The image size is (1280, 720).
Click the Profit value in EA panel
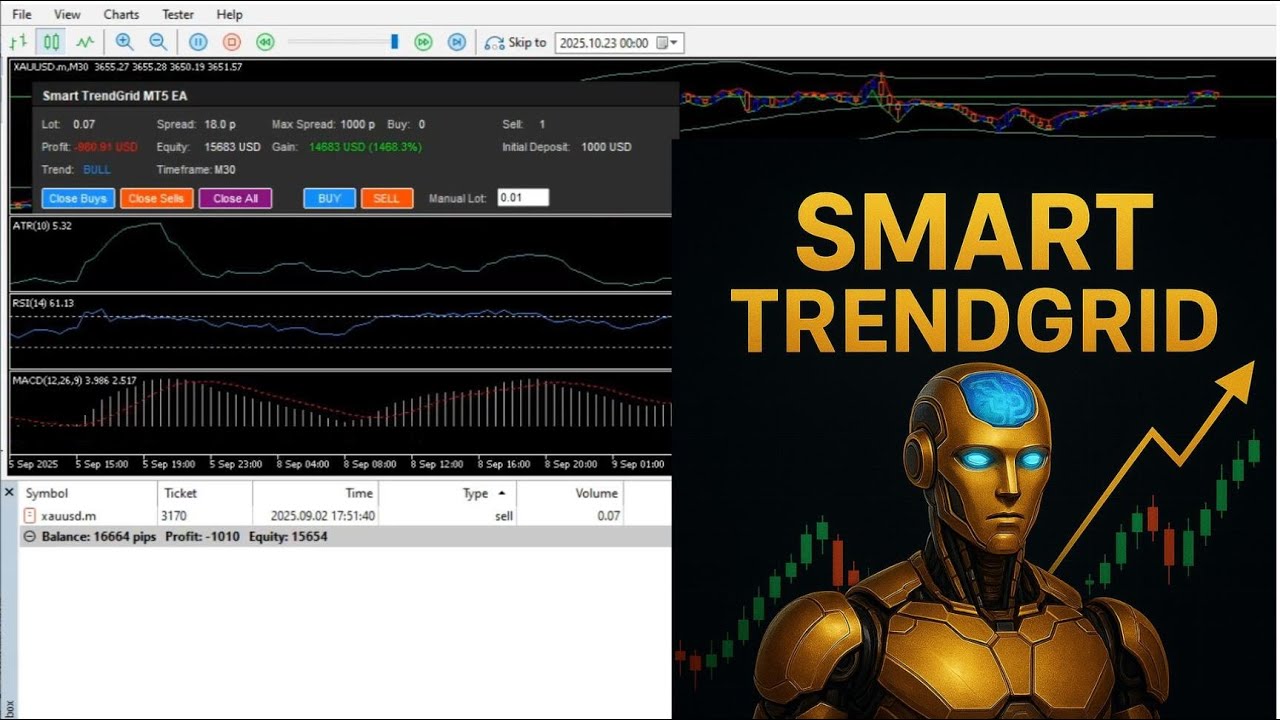[106, 147]
